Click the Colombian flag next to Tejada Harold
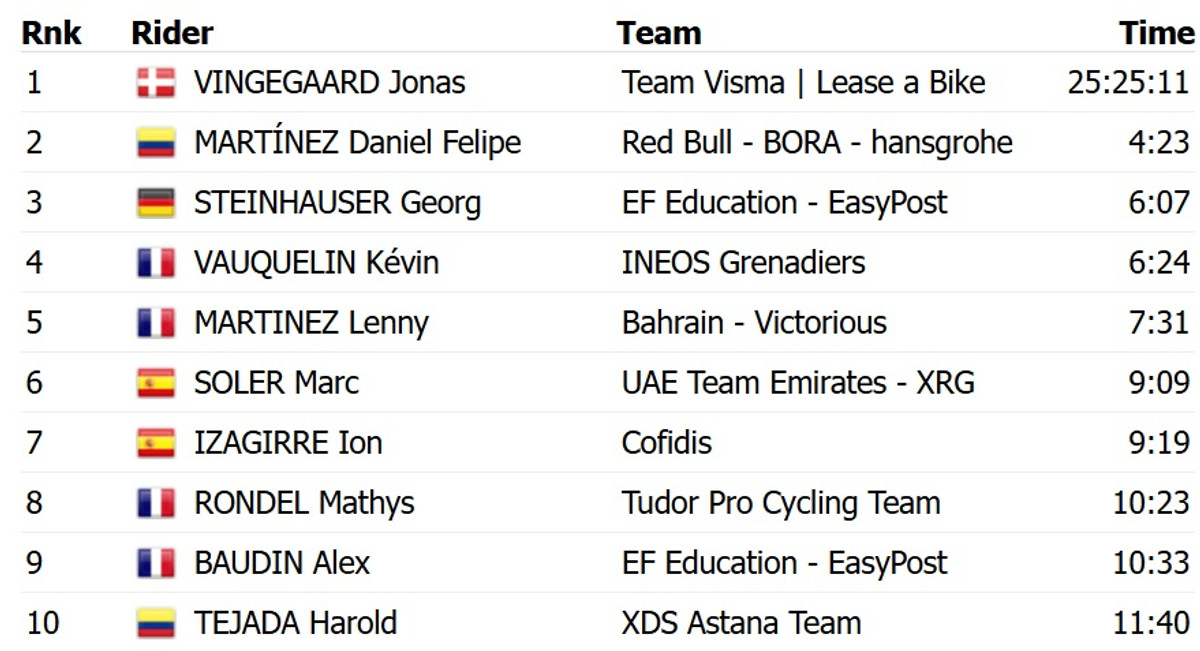Screen dimensions: 1200x651 156,622
